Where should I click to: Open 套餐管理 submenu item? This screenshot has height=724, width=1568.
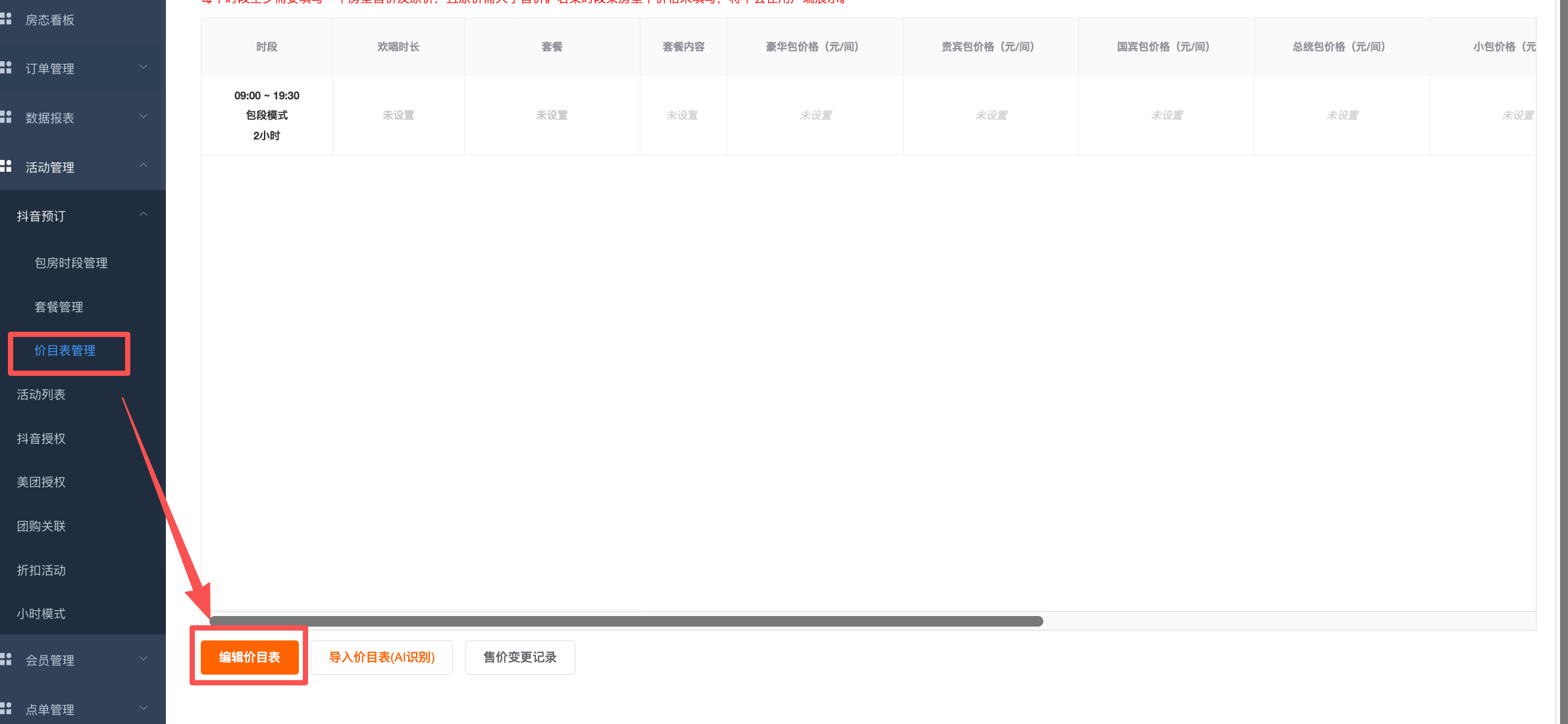click(x=59, y=307)
